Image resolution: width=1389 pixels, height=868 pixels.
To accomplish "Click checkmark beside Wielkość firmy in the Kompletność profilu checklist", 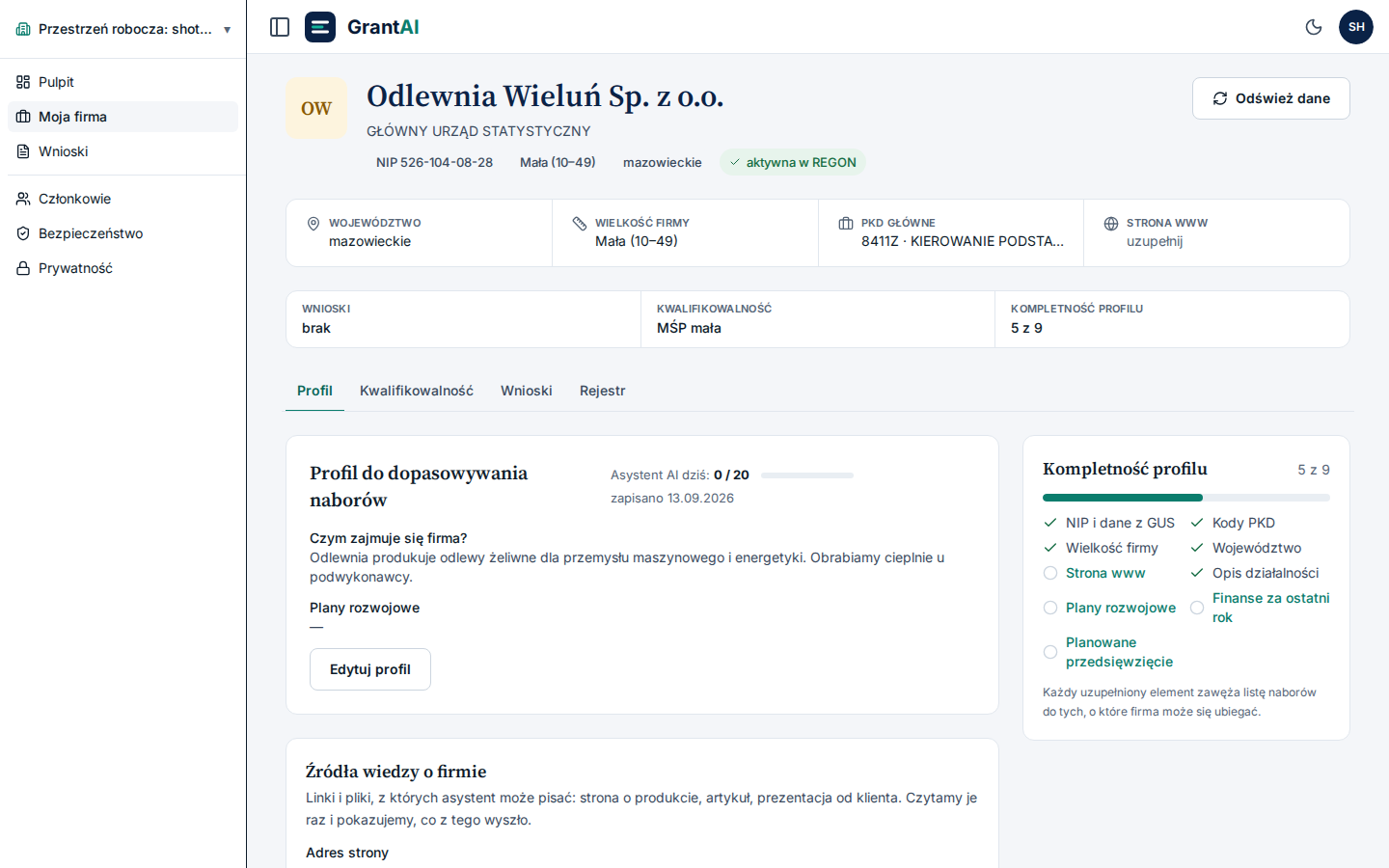I will 1050,548.
